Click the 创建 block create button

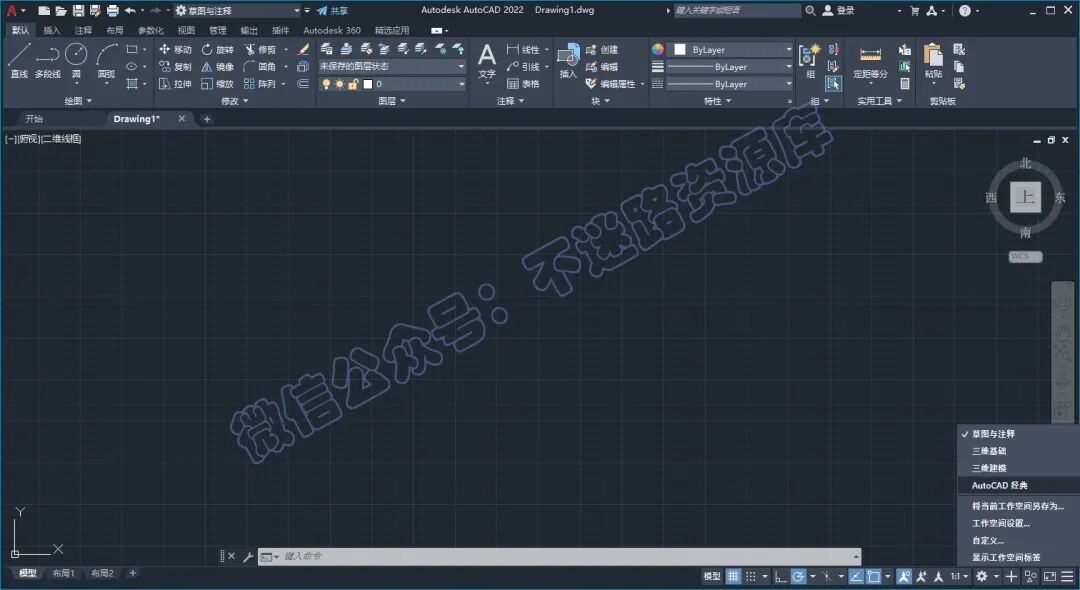(602, 50)
